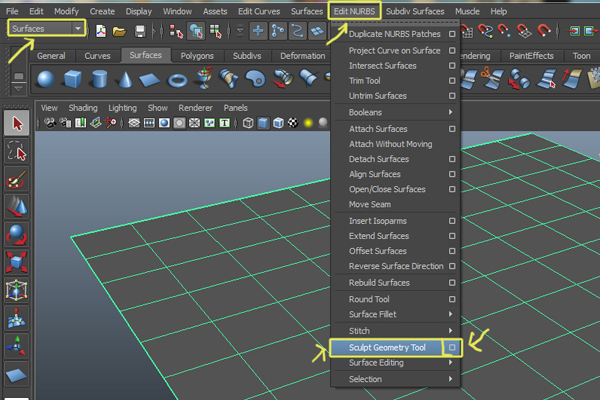Select the Show Manipulator tool
Viewport: 600px width, 400px height.
[16, 346]
